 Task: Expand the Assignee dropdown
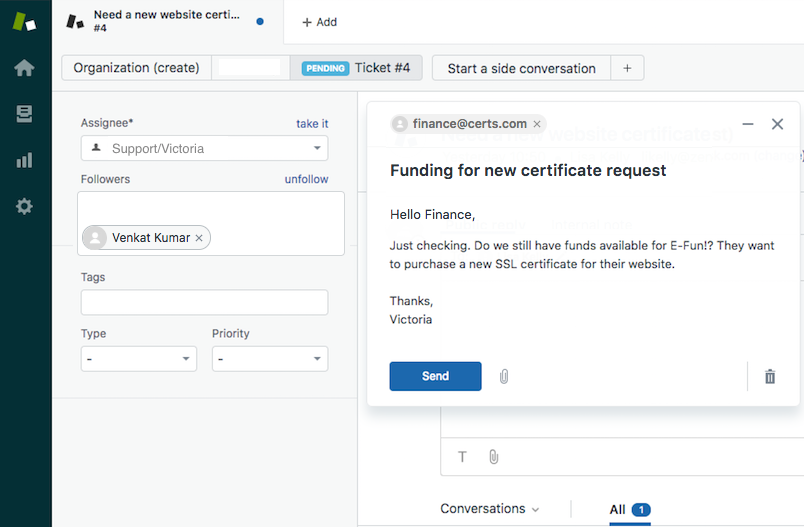pyautogui.click(x=204, y=148)
